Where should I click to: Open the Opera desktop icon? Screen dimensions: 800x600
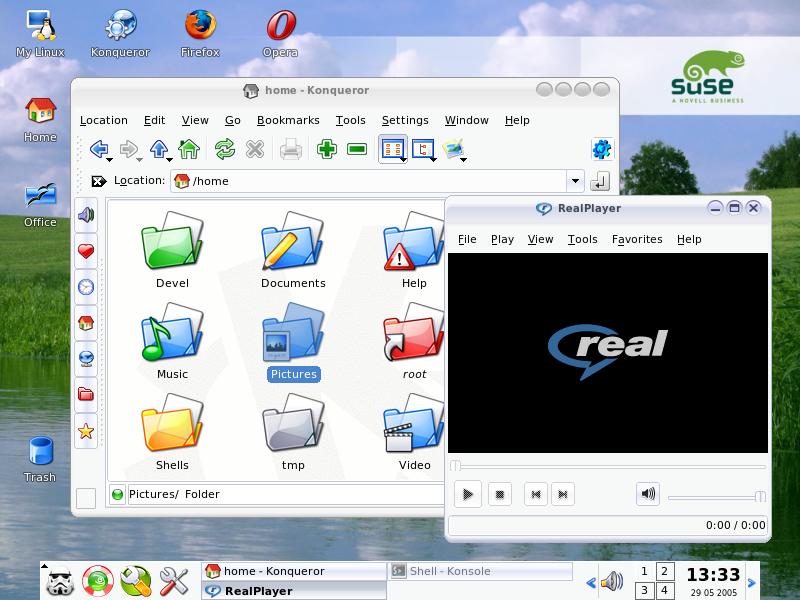click(281, 33)
